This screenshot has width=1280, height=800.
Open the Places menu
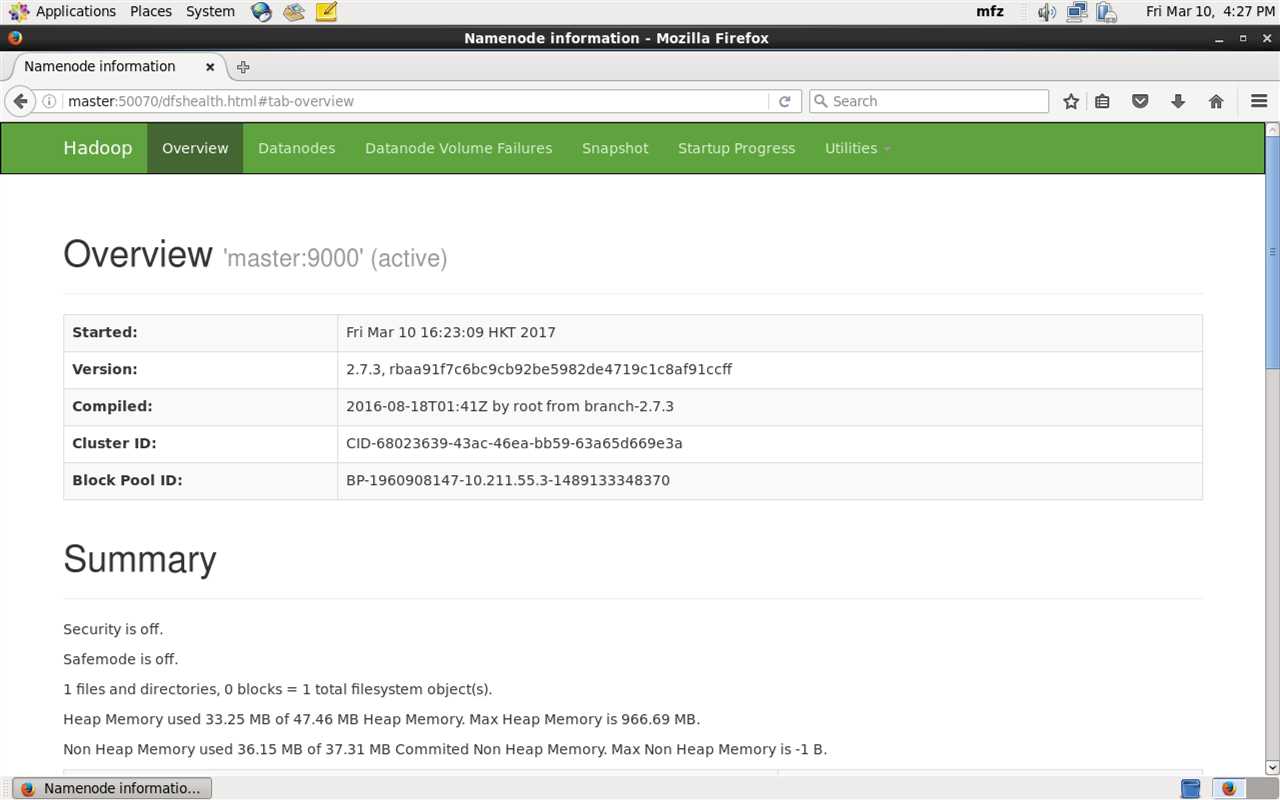(151, 12)
